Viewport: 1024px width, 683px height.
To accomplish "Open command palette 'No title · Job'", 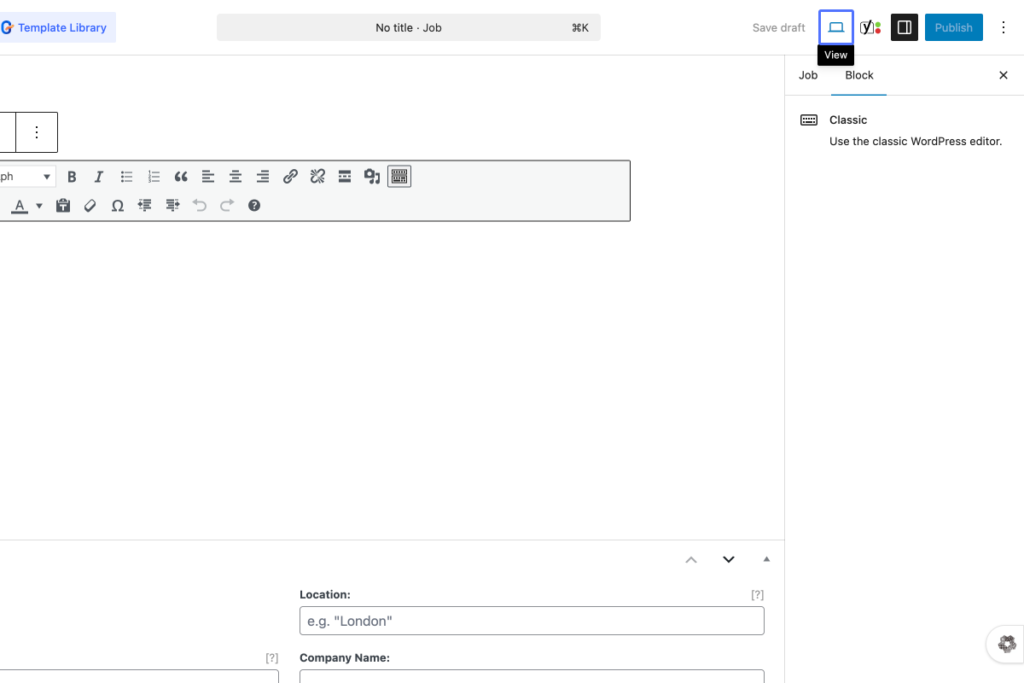I will pos(409,27).
